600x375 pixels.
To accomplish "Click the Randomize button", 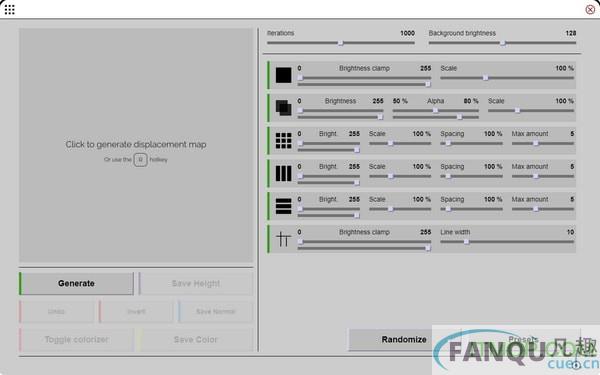I will coord(404,339).
